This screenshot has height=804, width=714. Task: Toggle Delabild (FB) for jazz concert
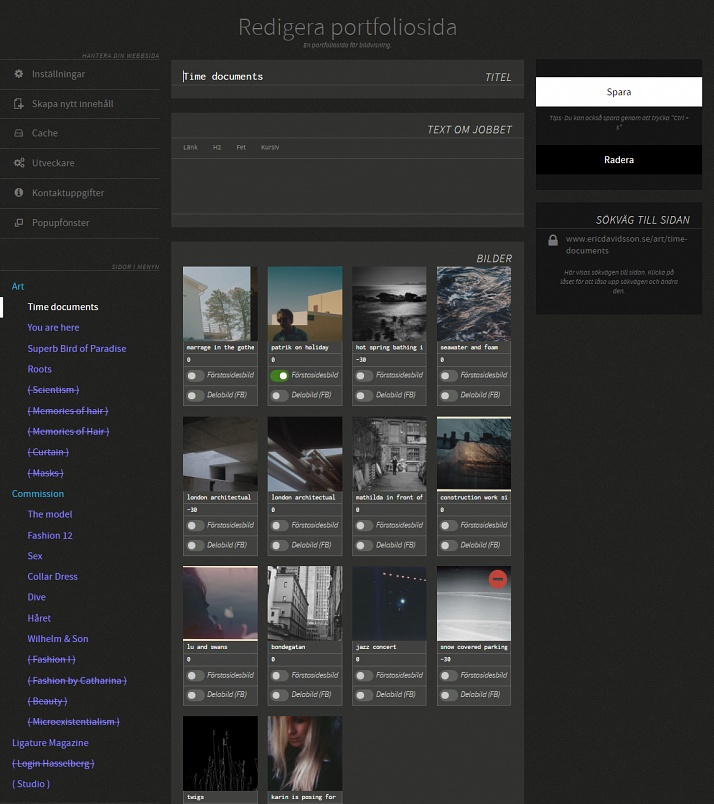tap(364, 695)
